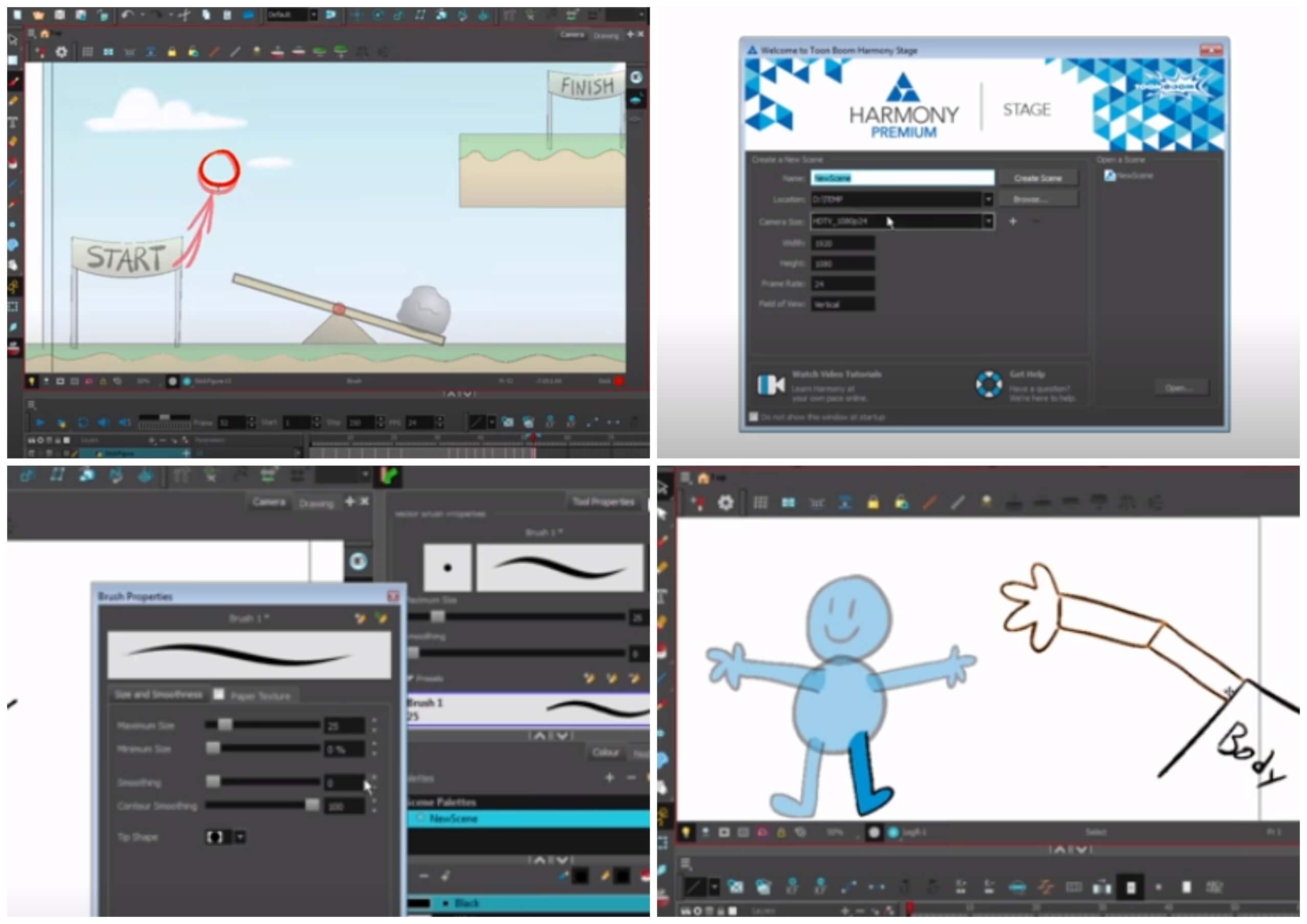1307x924 pixels.
Task: Open the gear settings icon above the seesaw scene
Action: coord(61,52)
